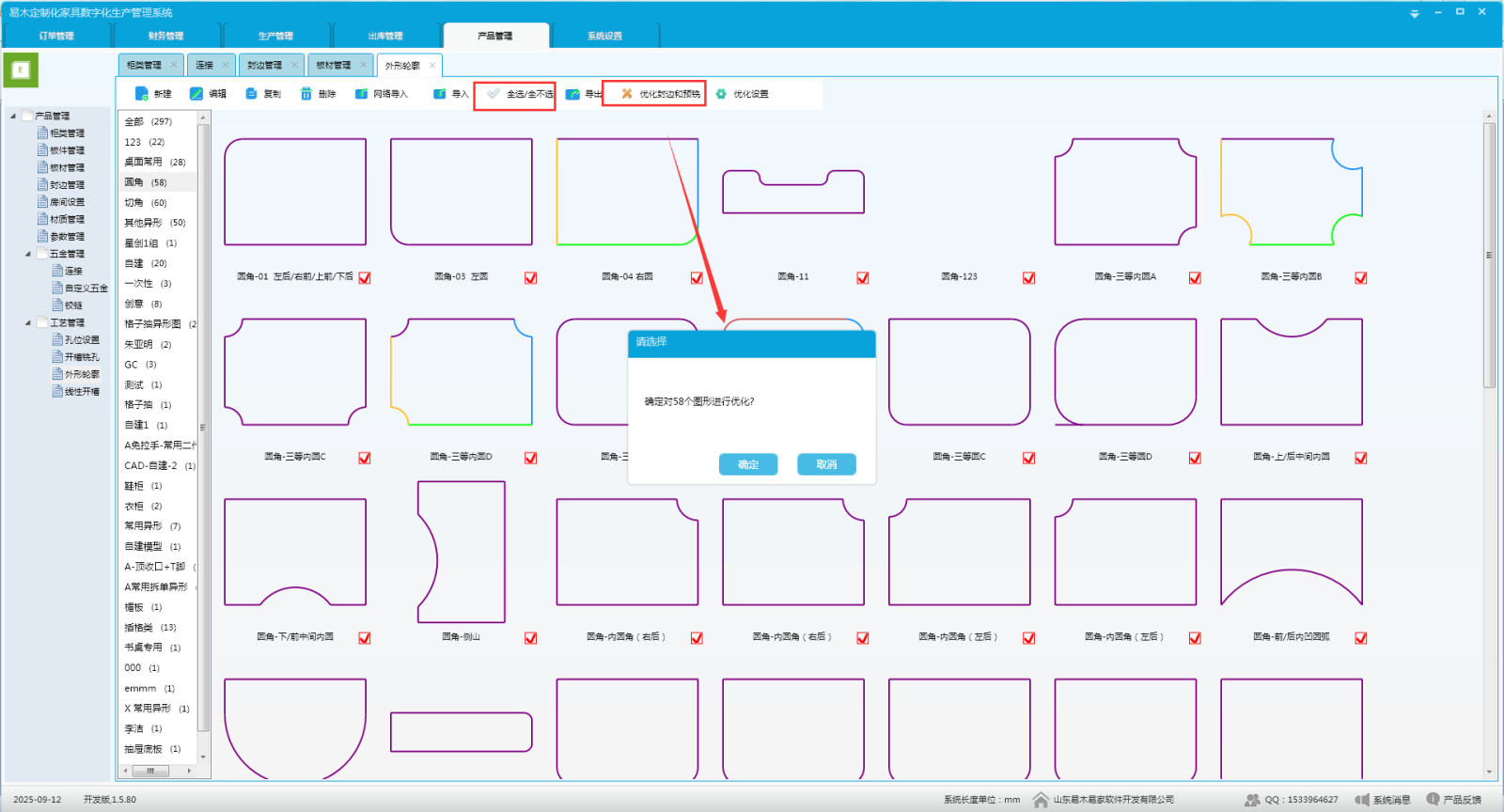This screenshot has width=1504, height=812.
Task: Switch to the 系统设置 main tab
Action: click(x=604, y=36)
